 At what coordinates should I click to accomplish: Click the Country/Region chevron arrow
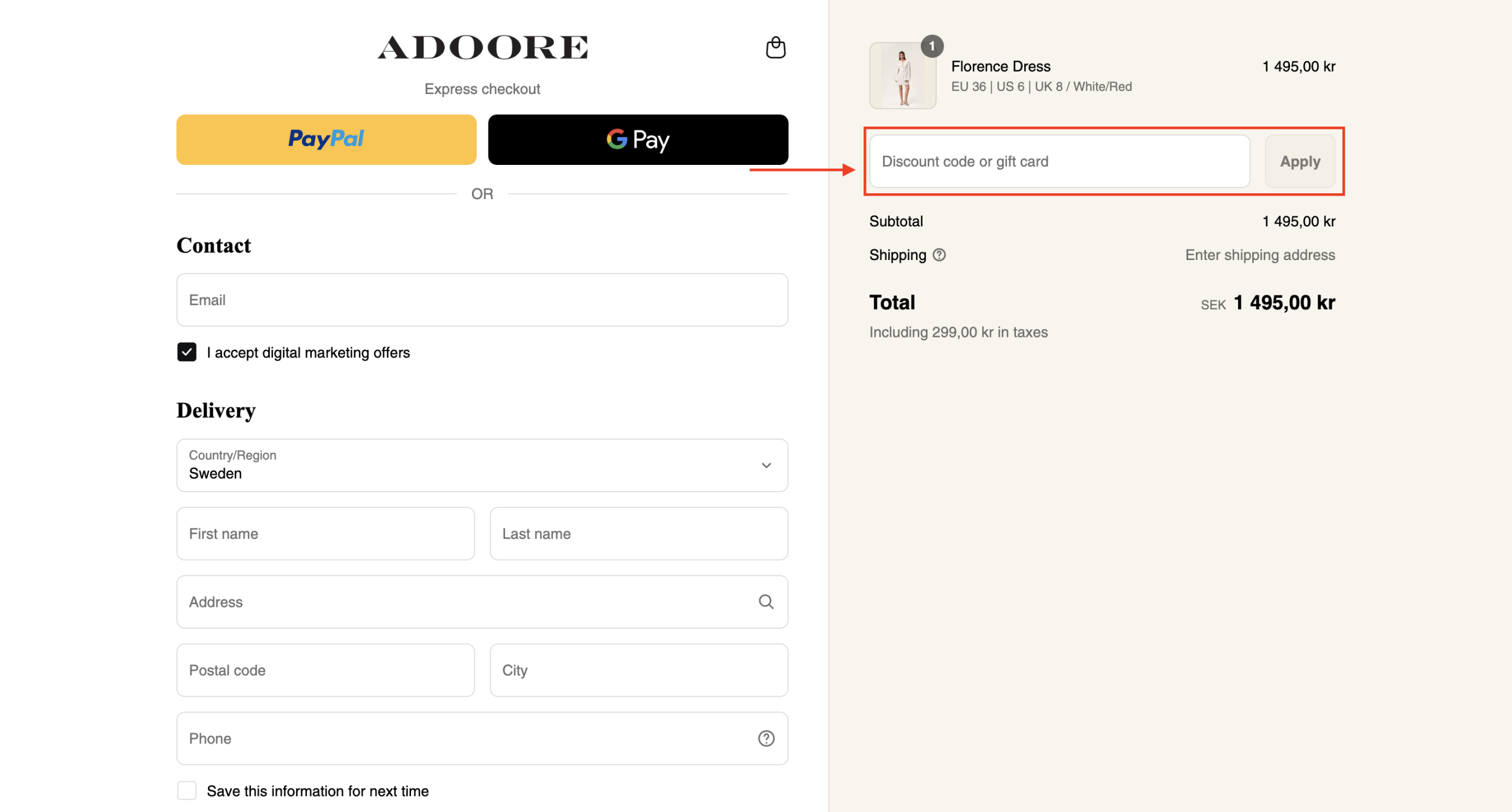click(x=766, y=465)
